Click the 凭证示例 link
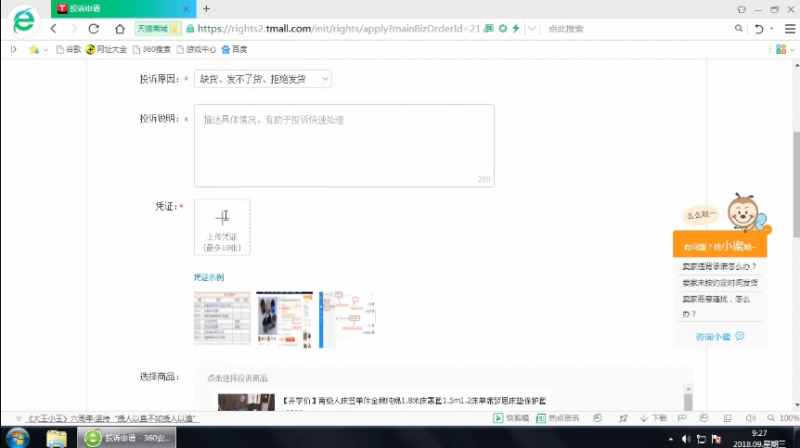800x448 pixels. [209, 277]
